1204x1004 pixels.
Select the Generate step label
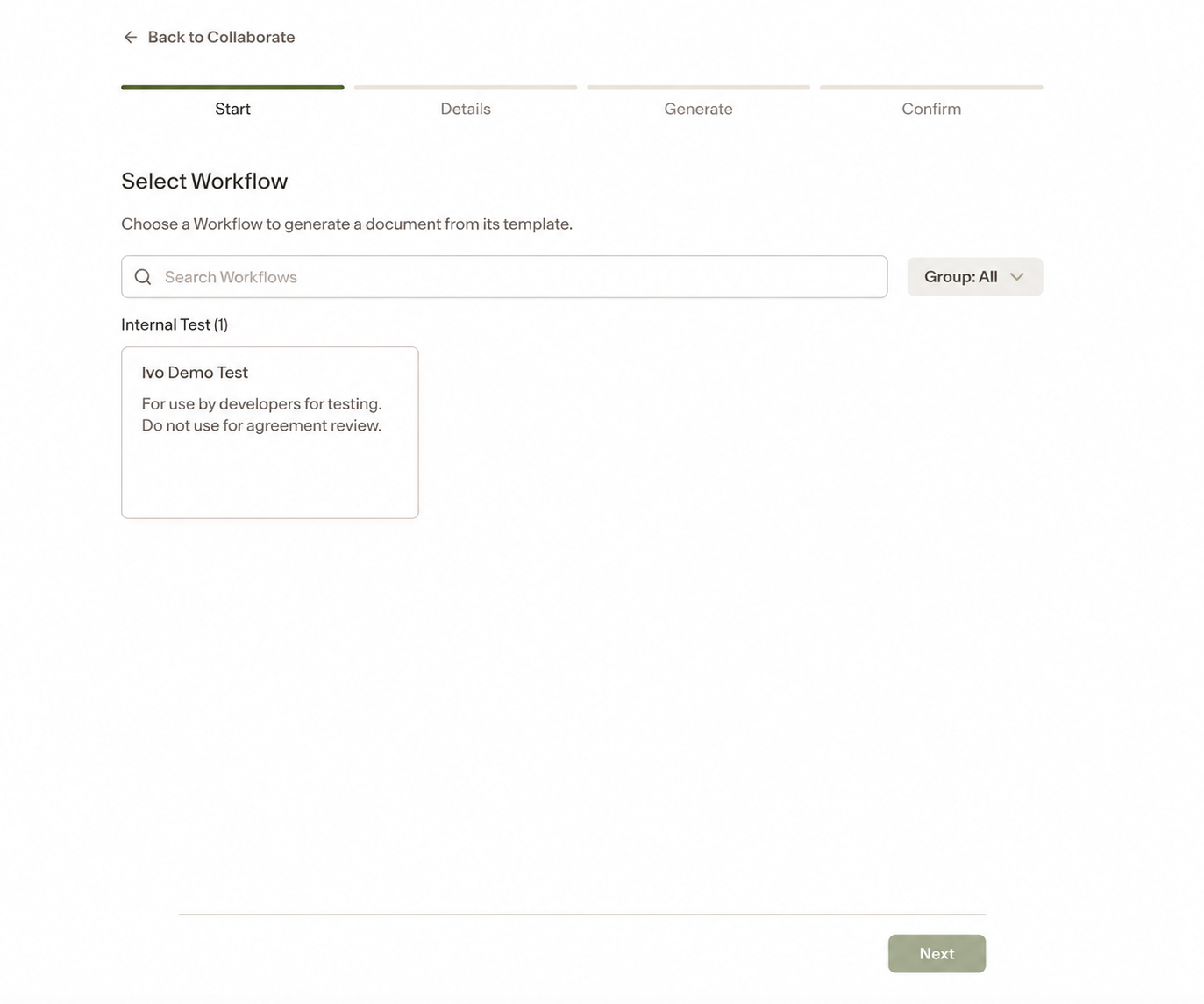tap(698, 109)
